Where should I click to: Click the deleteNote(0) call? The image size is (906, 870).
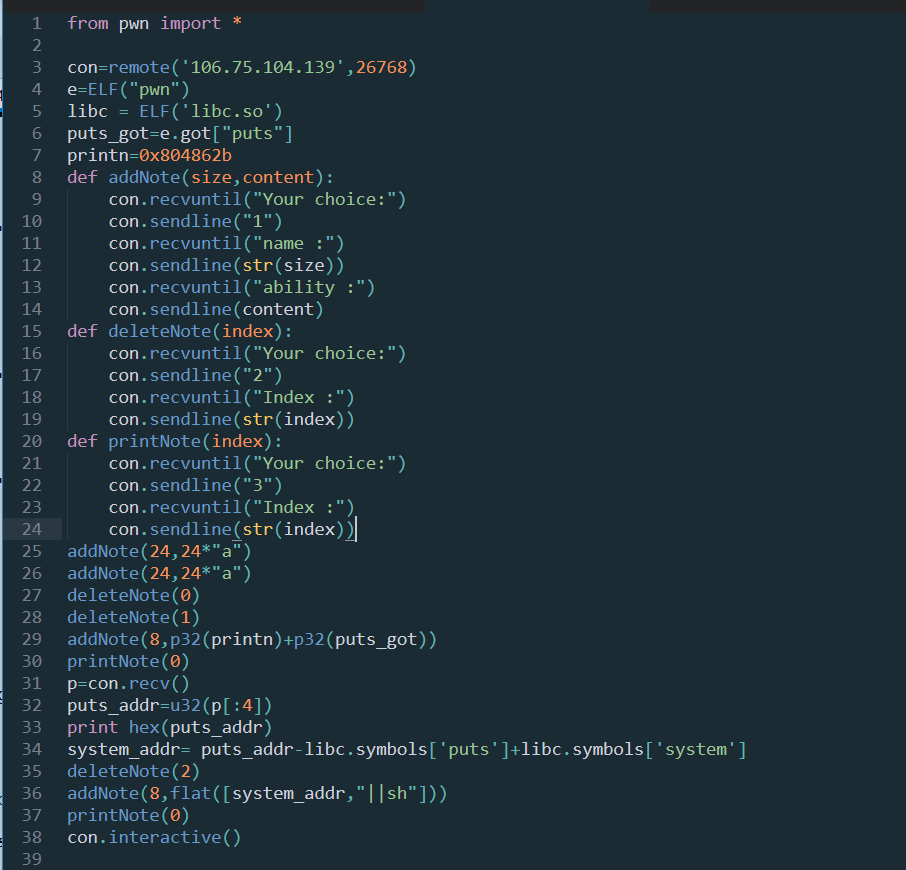133,596
